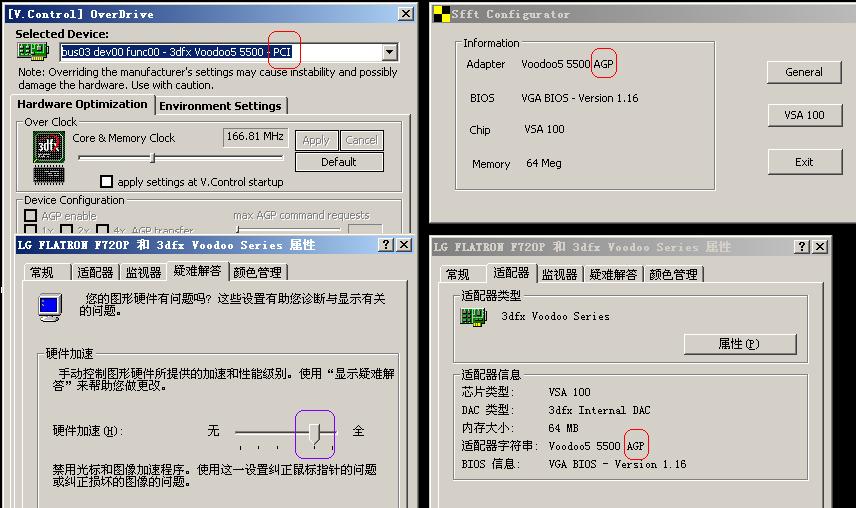This screenshot has width=856, height=508.
Task: Click 适配器字符串 'Voodoo5 5500 AGP' value
Action: pyautogui.click(x=597, y=446)
